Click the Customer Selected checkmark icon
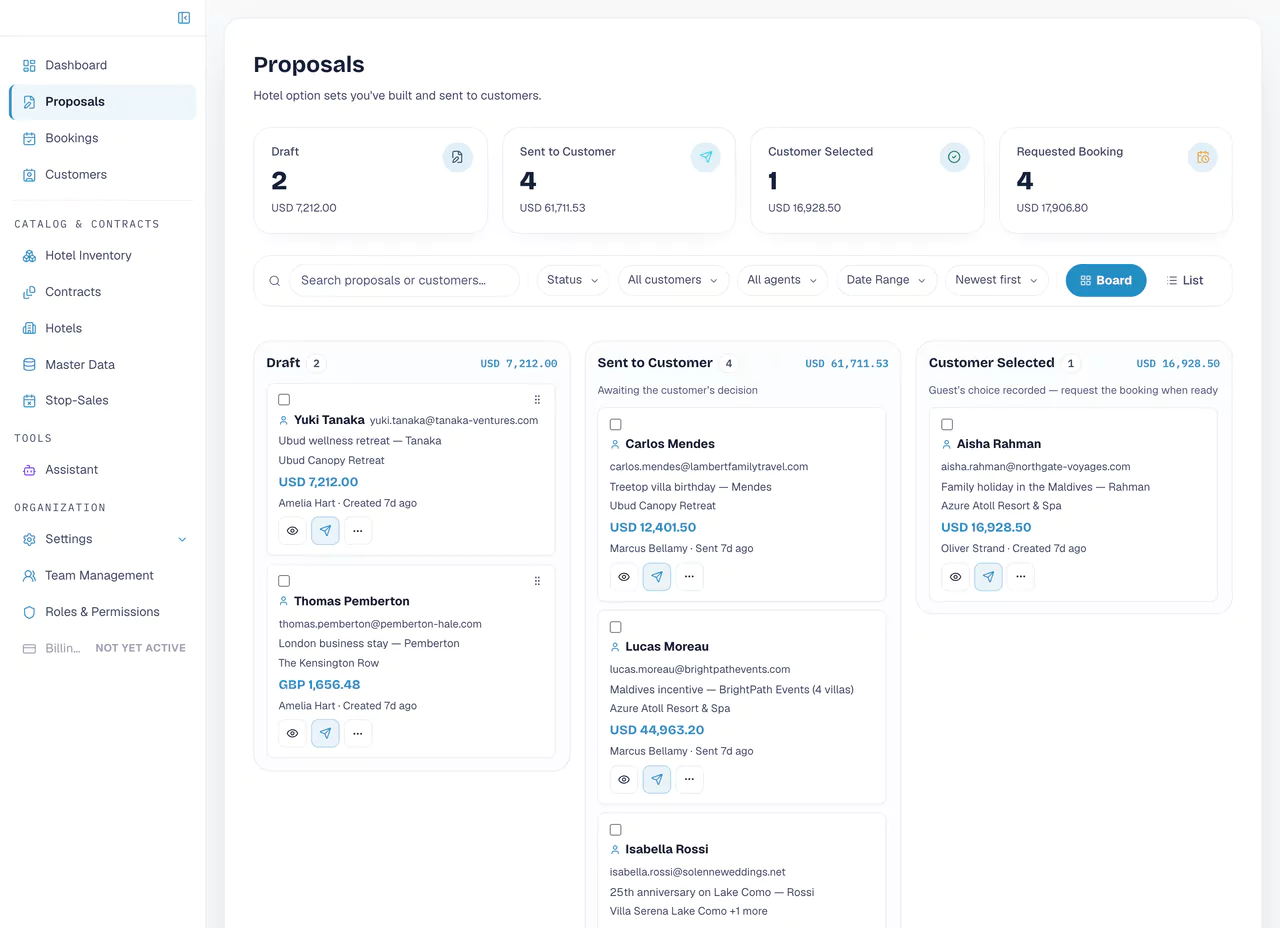 pos(954,157)
